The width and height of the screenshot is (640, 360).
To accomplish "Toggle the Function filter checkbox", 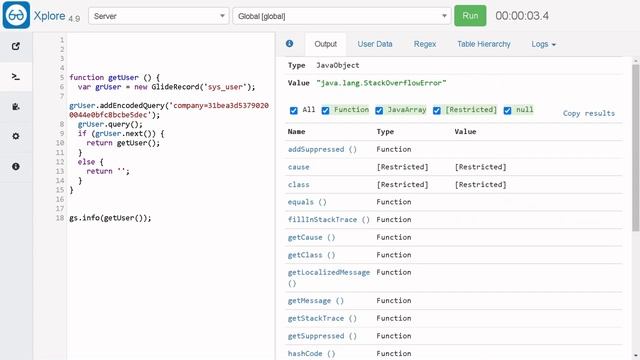I will coord(325,111).
